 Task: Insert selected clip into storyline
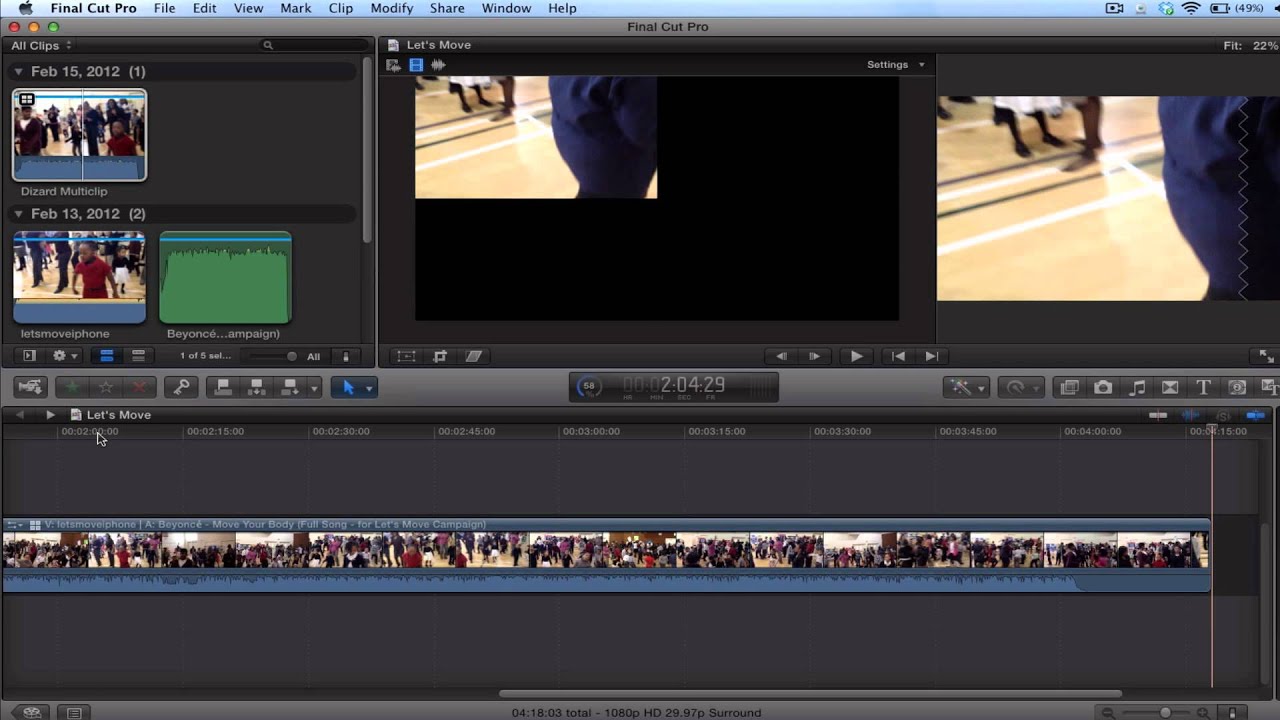pos(257,387)
